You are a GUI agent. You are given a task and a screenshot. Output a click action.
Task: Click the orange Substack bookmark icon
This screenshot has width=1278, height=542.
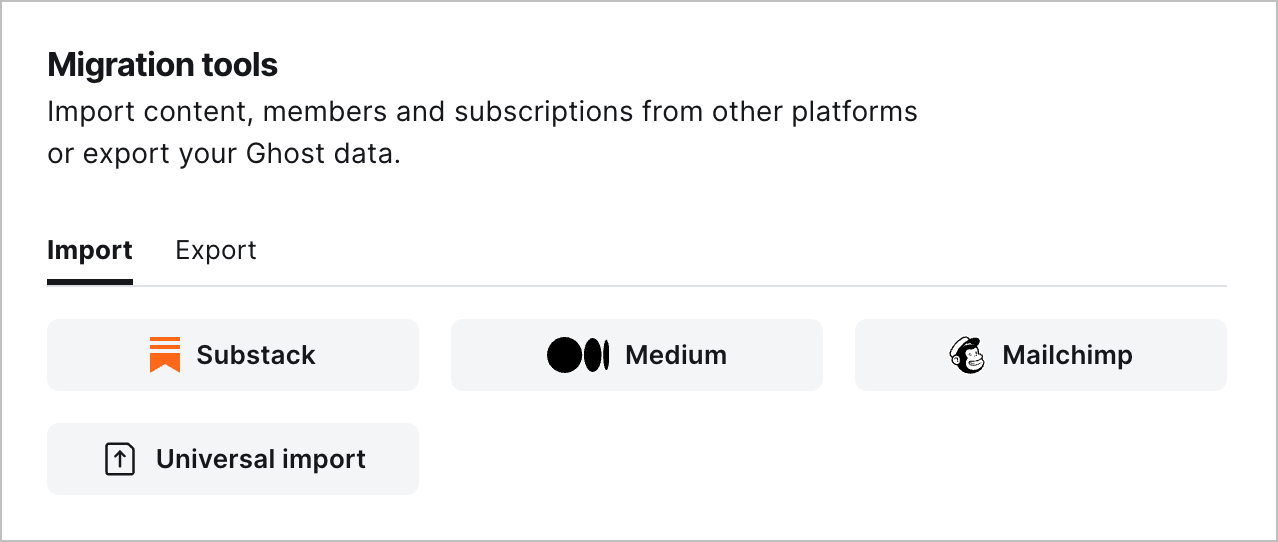coord(165,355)
